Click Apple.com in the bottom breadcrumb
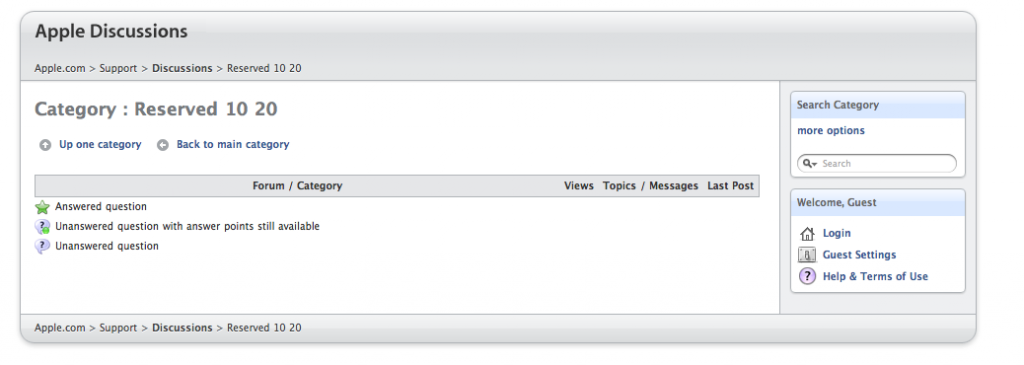The height and width of the screenshot is (365, 1024). pyautogui.click(x=60, y=328)
